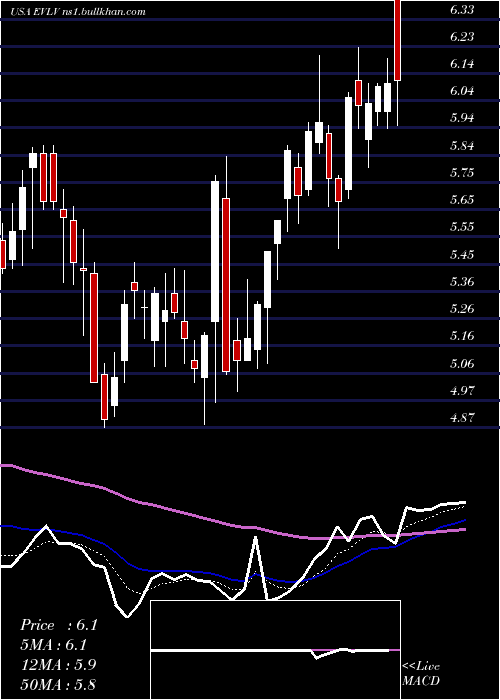Click the 5.65 price axis label

pyautogui.click(x=462, y=200)
